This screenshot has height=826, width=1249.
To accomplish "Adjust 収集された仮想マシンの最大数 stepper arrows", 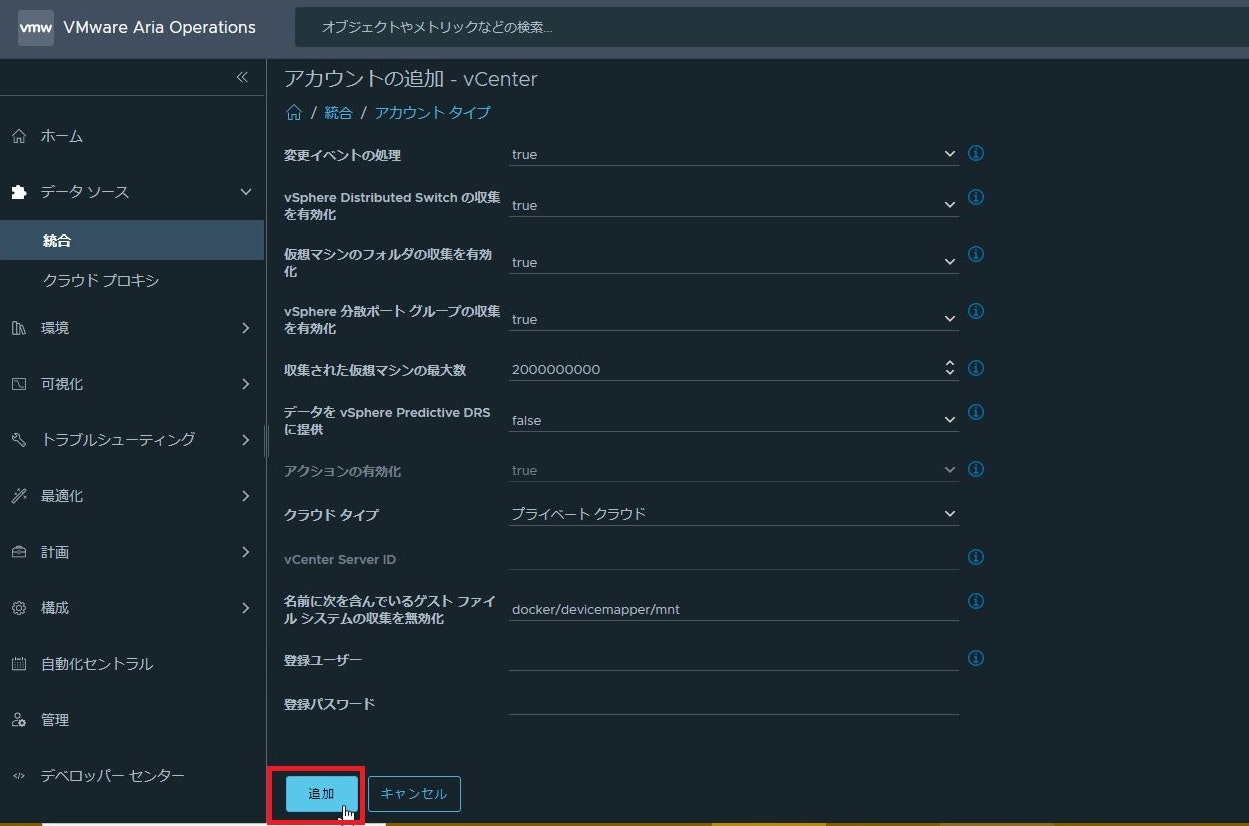I will pos(950,369).
